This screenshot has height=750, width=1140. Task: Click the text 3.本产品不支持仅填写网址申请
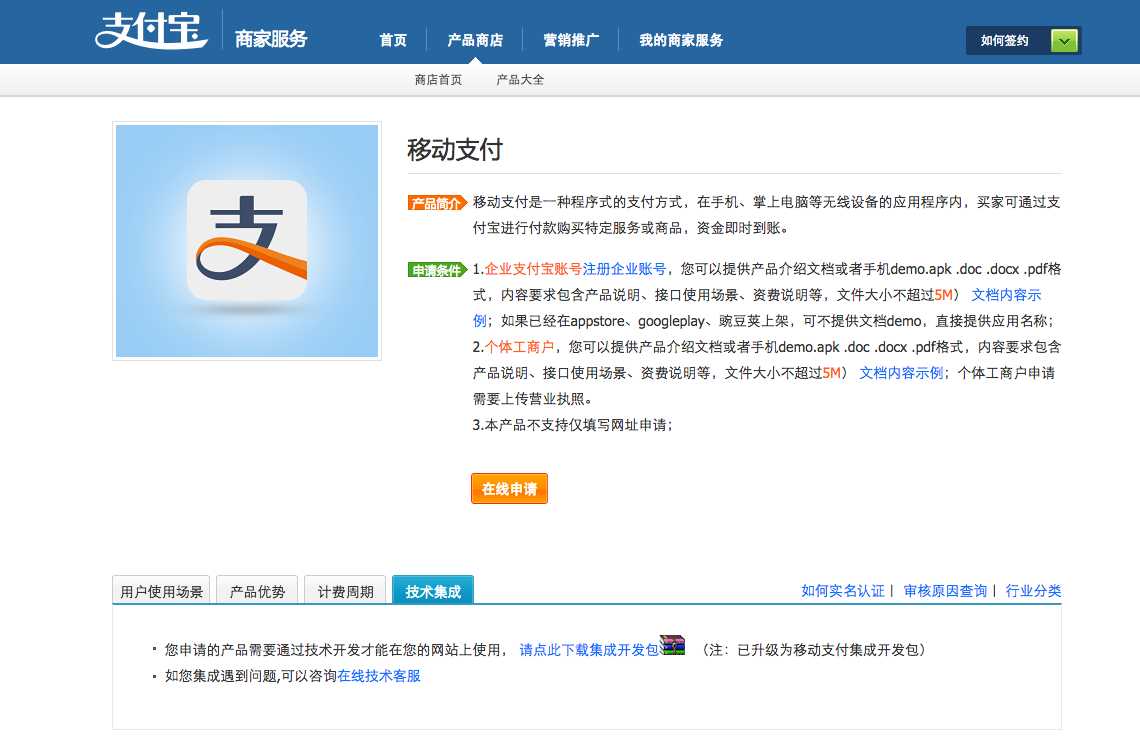572,425
